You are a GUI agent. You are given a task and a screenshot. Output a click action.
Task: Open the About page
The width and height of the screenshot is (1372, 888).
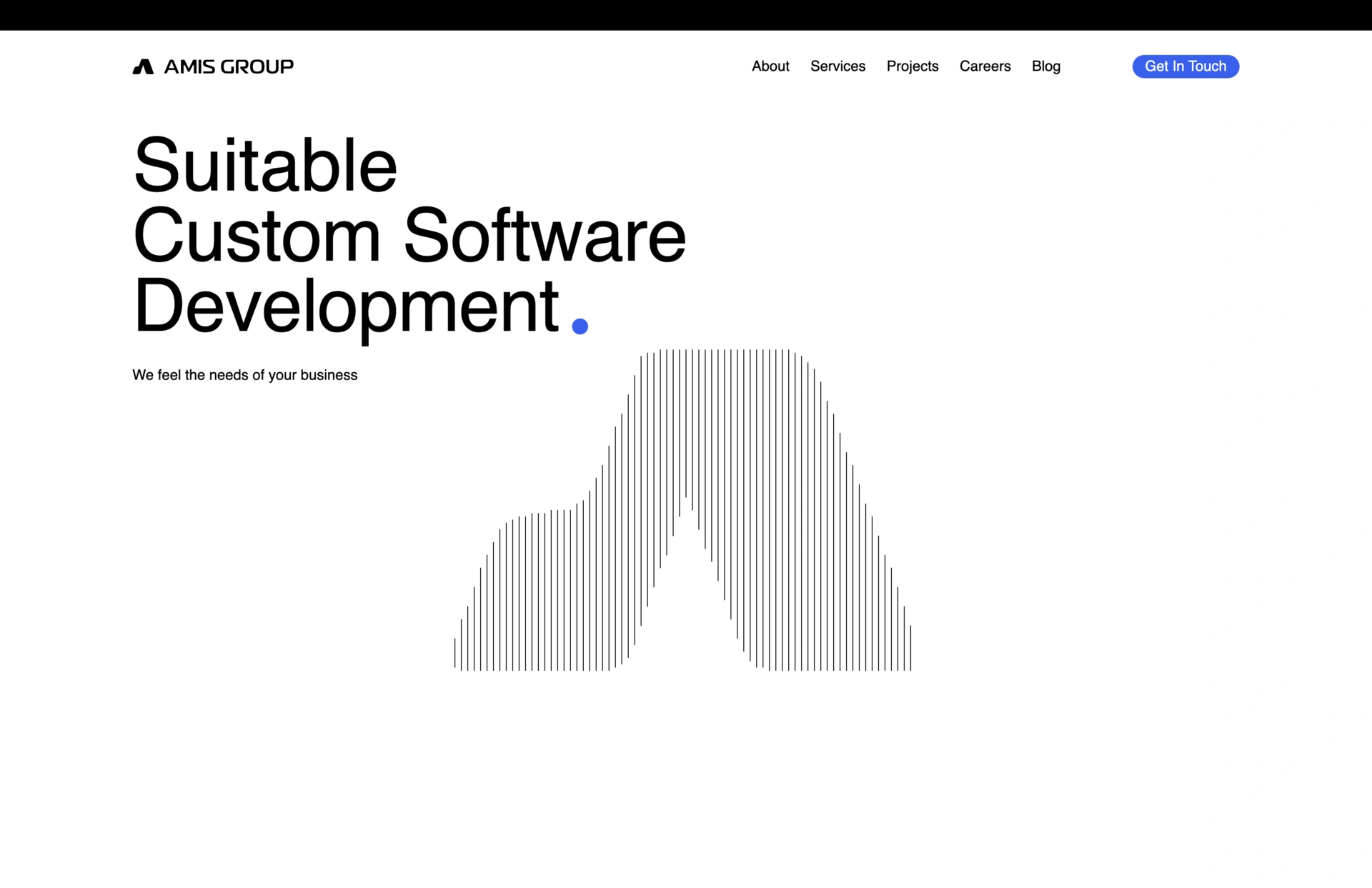(x=770, y=66)
